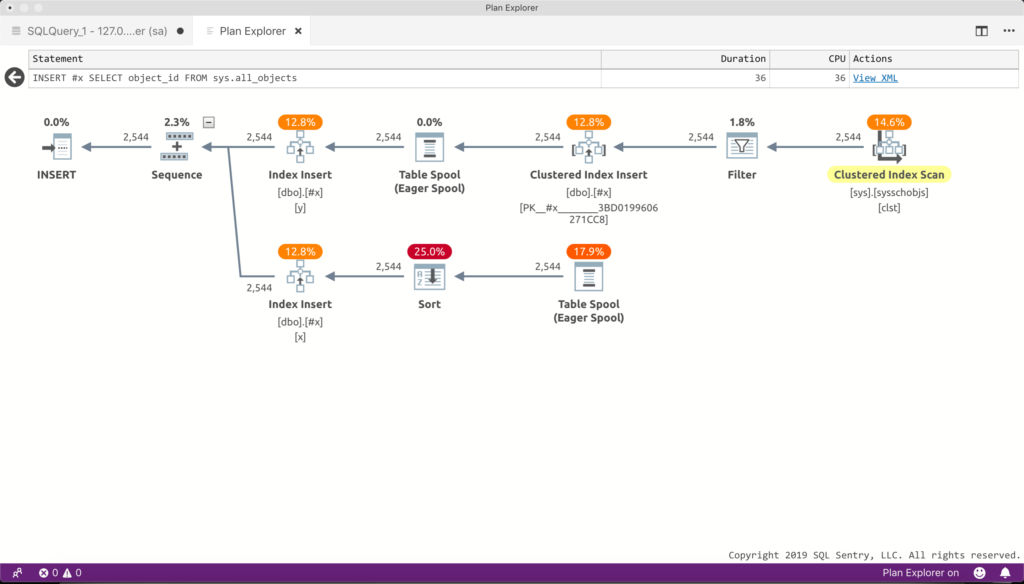
Task: Open the Table Spool (Eager Spool) operator
Action: 429,146
